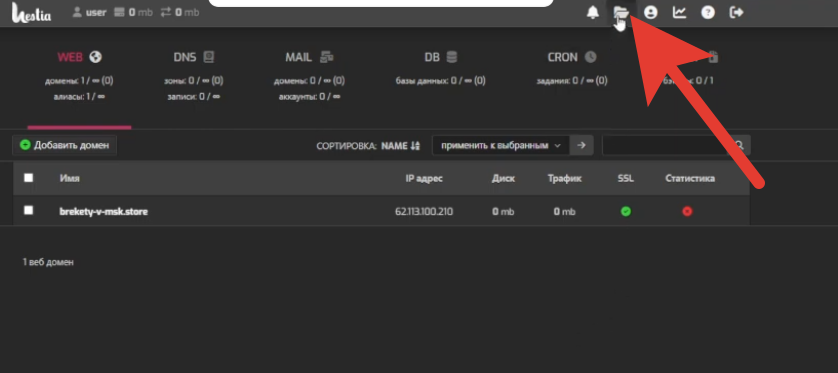Image resolution: width=838 pixels, height=373 pixels.
Task: Open the 'применить к выбранным' dropdown
Action: click(x=501, y=145)
